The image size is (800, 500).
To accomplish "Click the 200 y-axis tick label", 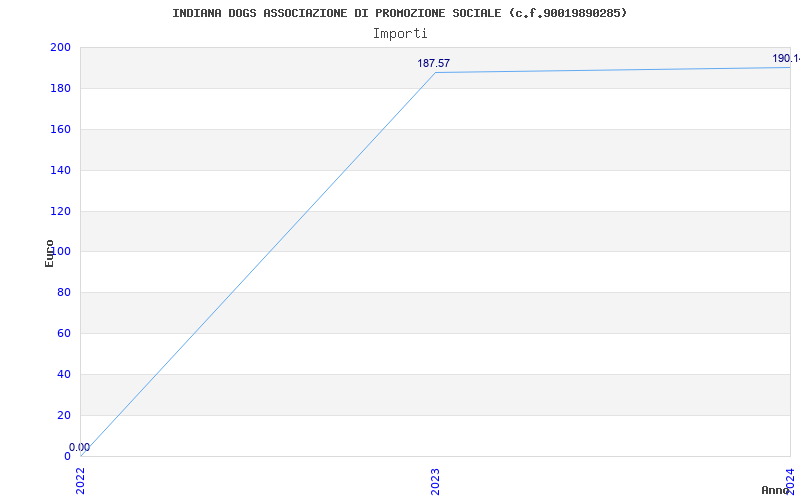I will pos(60,47).
